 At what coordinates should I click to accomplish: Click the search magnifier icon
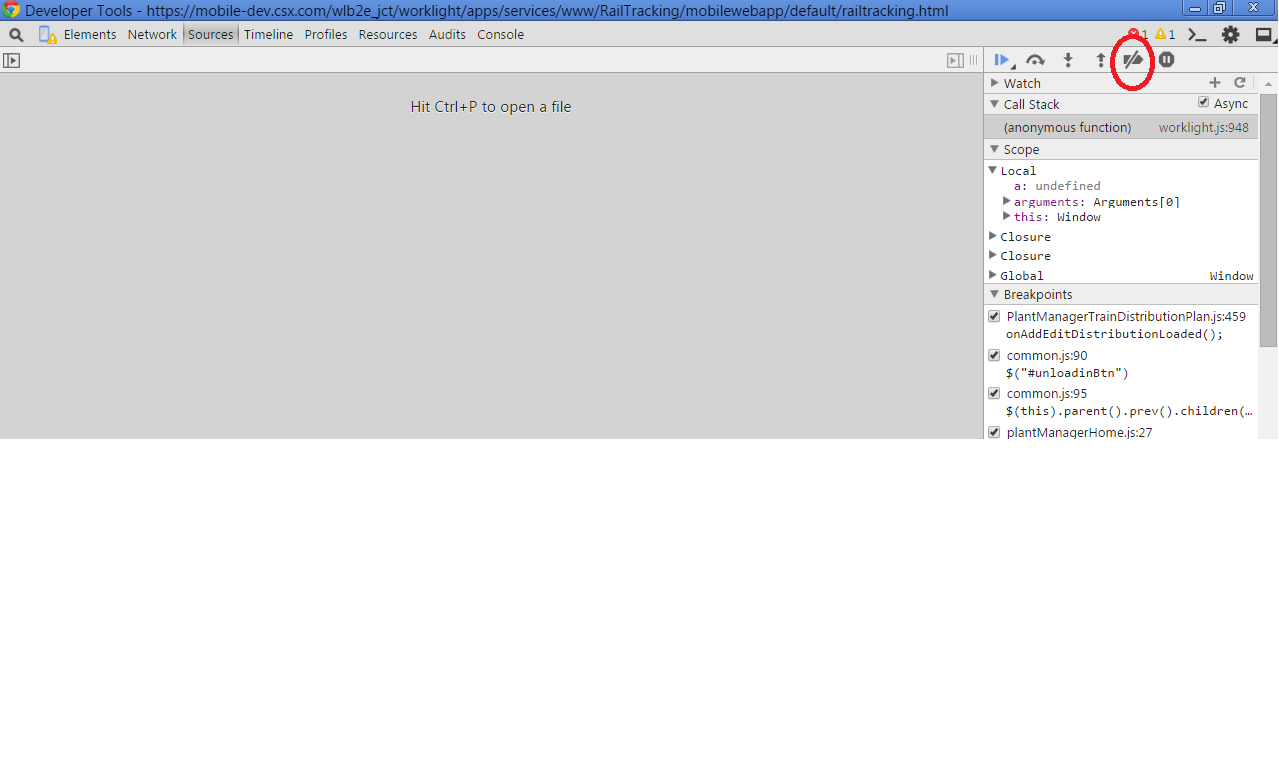[16, 34]
